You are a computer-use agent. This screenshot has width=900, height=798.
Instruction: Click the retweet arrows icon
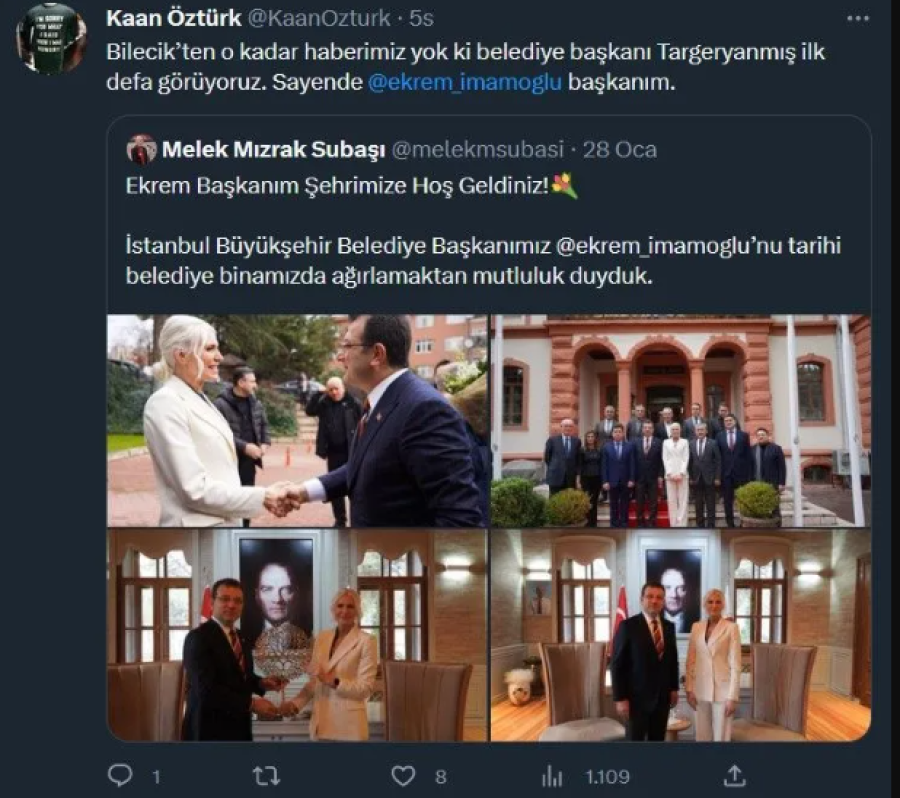tap(266, 775)
